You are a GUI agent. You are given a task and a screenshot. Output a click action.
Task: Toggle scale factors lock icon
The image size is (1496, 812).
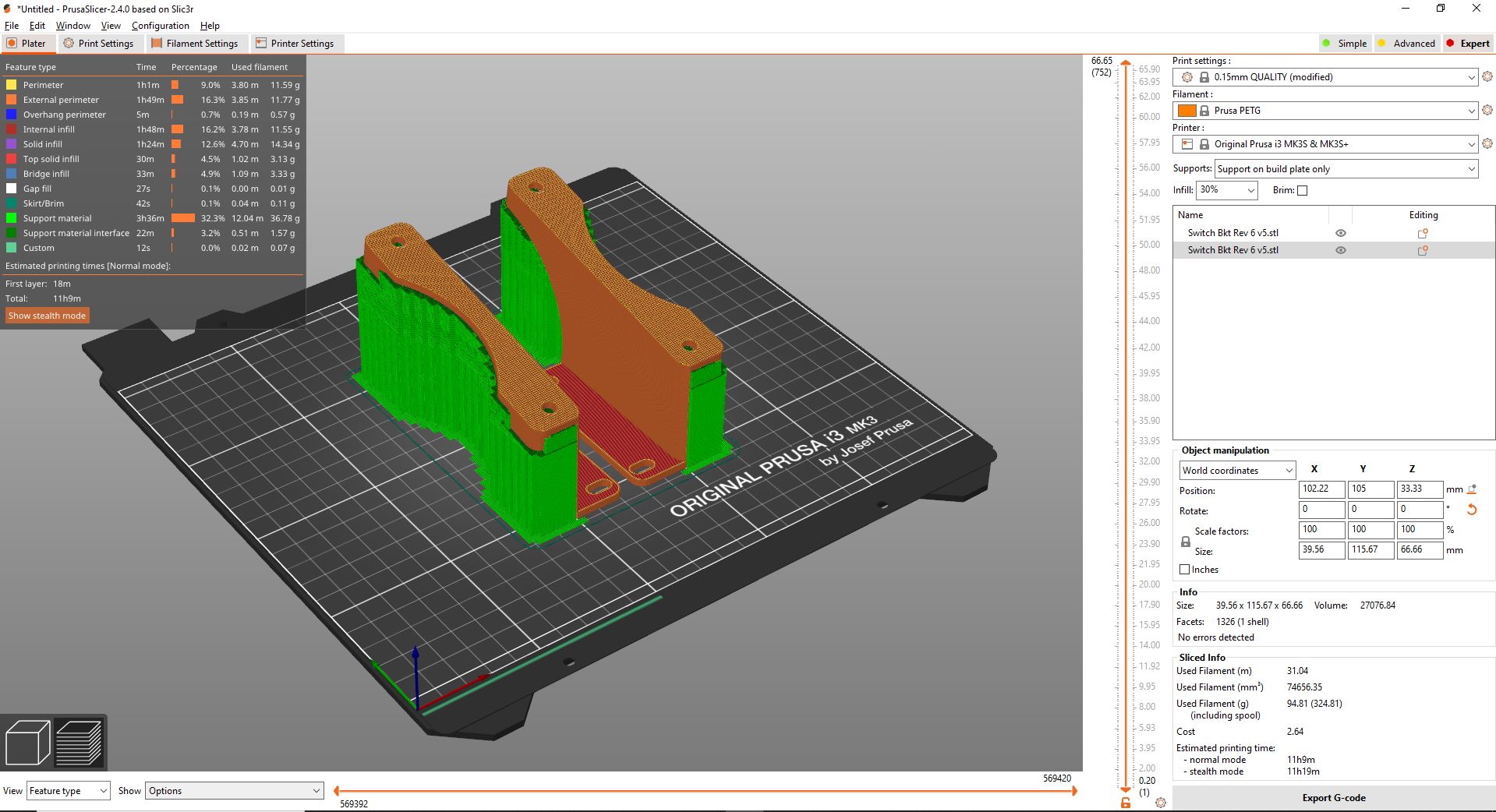tap(1186, 542)
